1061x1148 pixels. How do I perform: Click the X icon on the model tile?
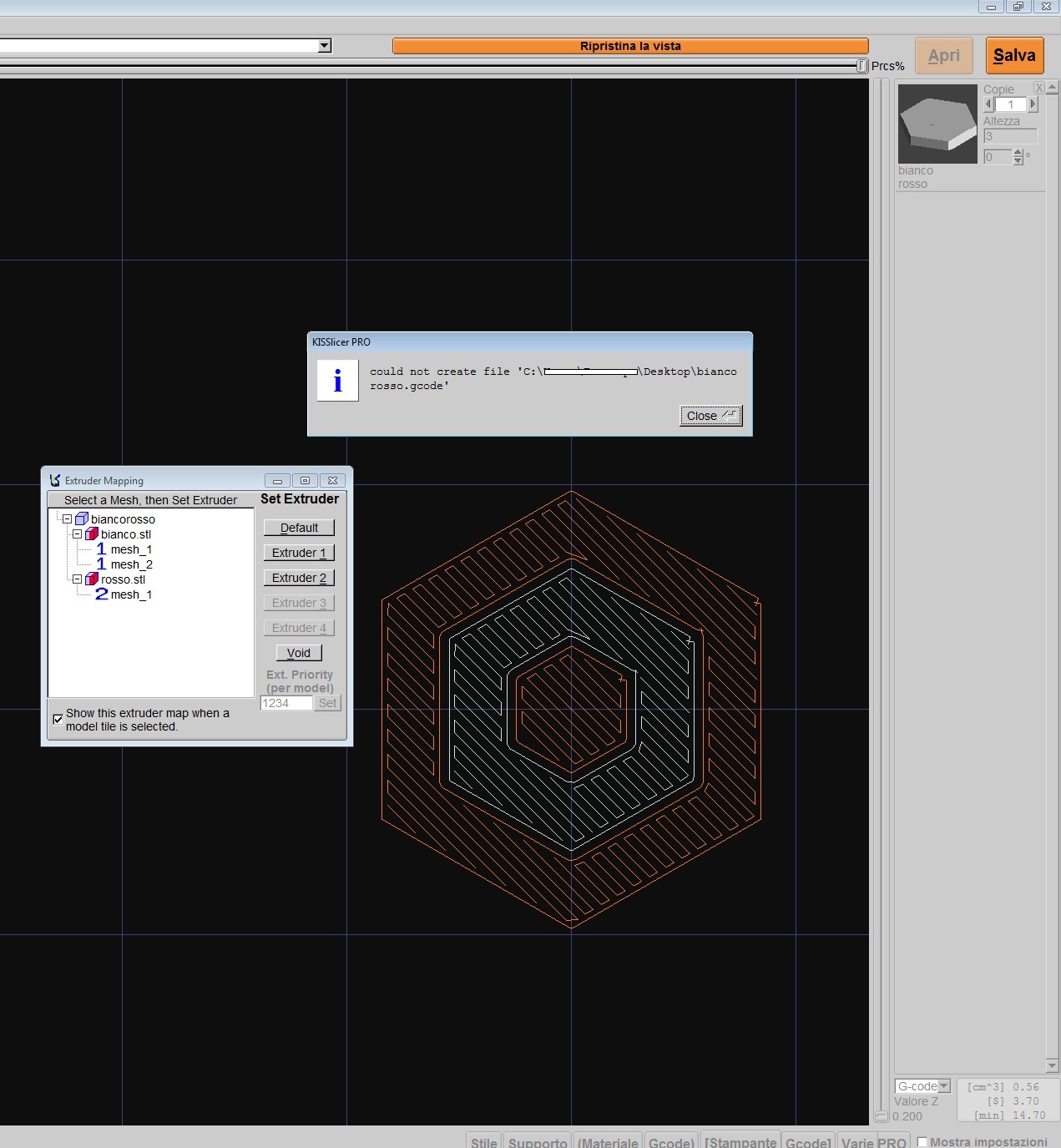click(1039, 88)
